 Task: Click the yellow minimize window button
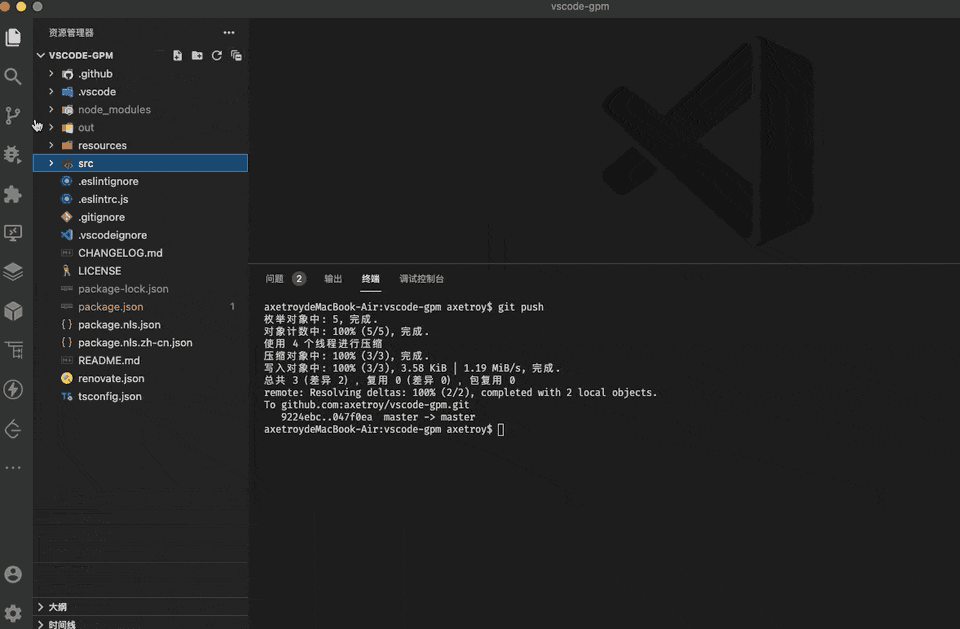click(x=21, y=6)
